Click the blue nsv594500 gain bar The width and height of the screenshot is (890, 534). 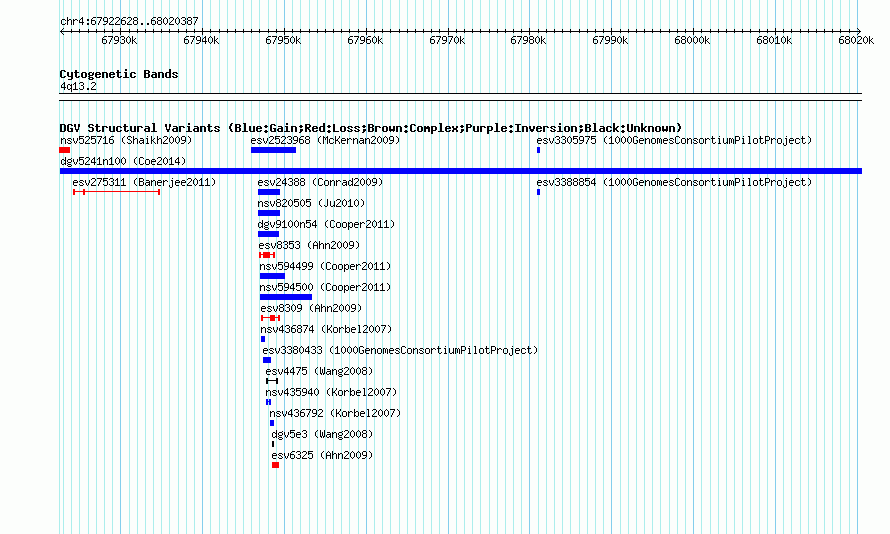[286, 297]
